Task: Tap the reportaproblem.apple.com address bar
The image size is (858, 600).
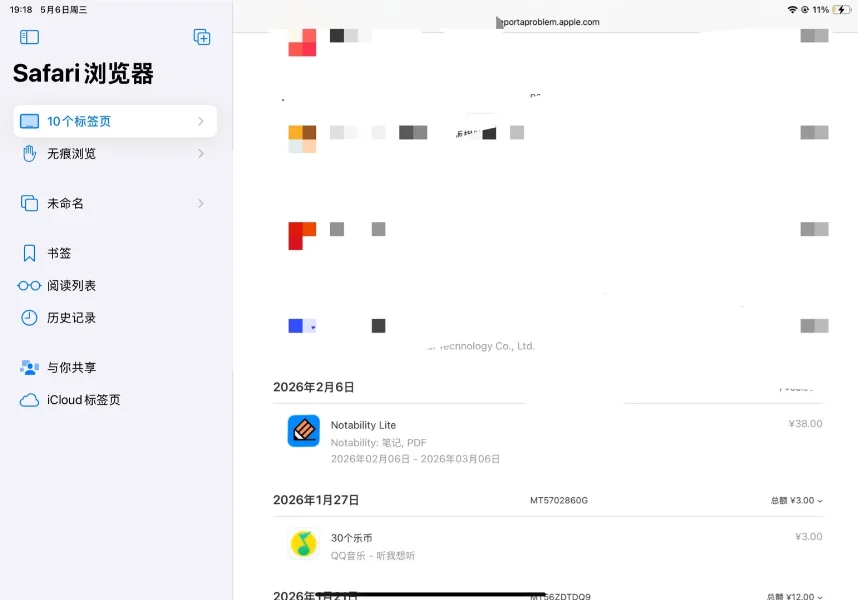Action: 548,22
